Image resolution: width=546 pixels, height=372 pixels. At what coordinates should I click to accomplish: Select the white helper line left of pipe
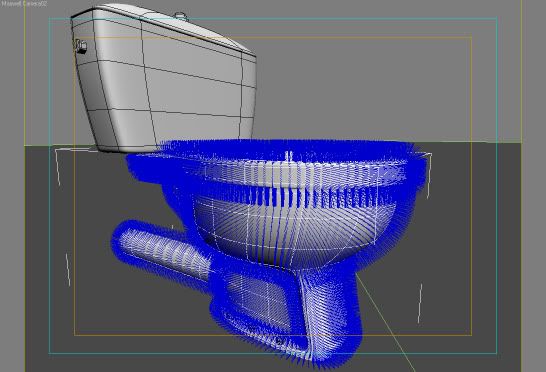tap(68, 270)
